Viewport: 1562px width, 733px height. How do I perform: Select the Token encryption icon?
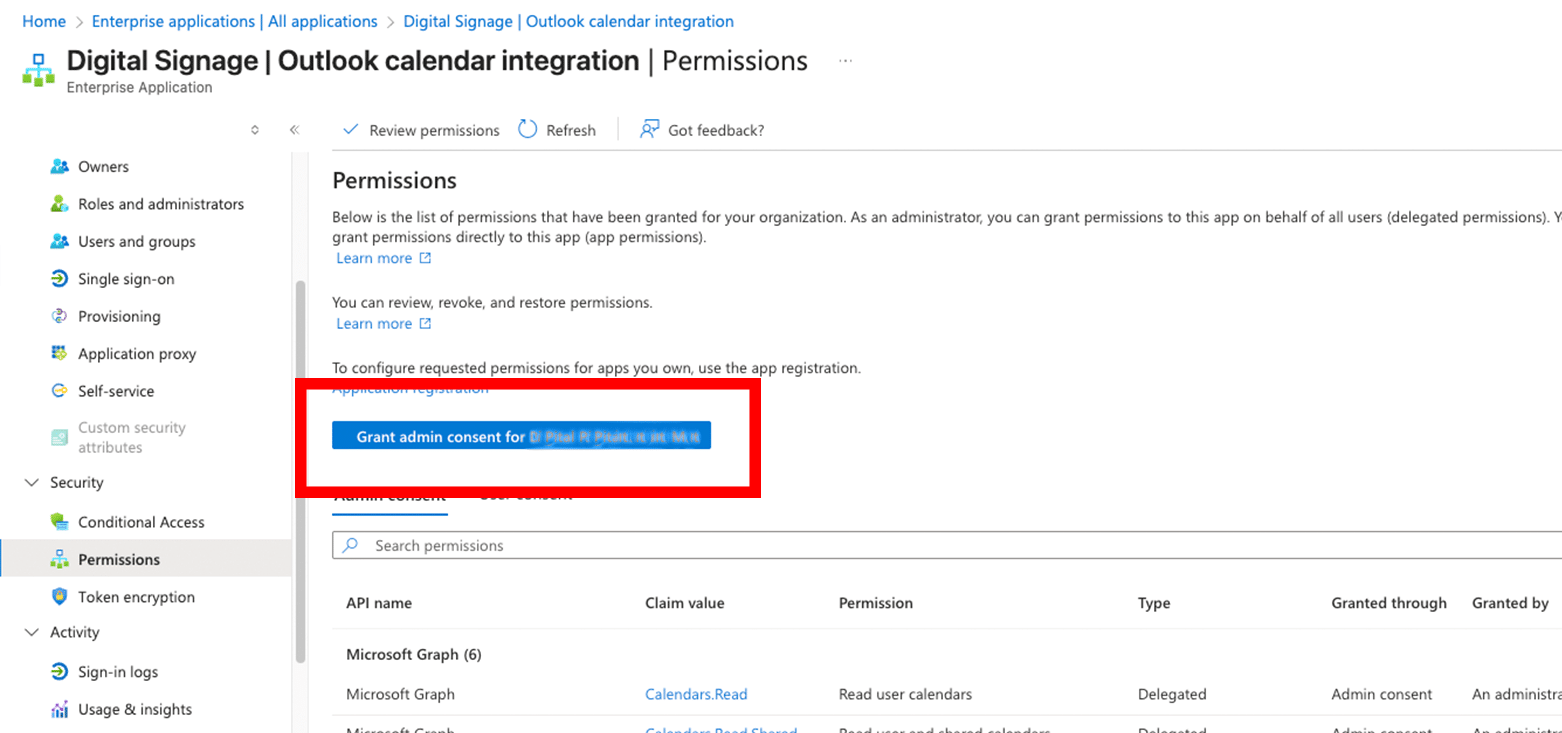(59, 597)
